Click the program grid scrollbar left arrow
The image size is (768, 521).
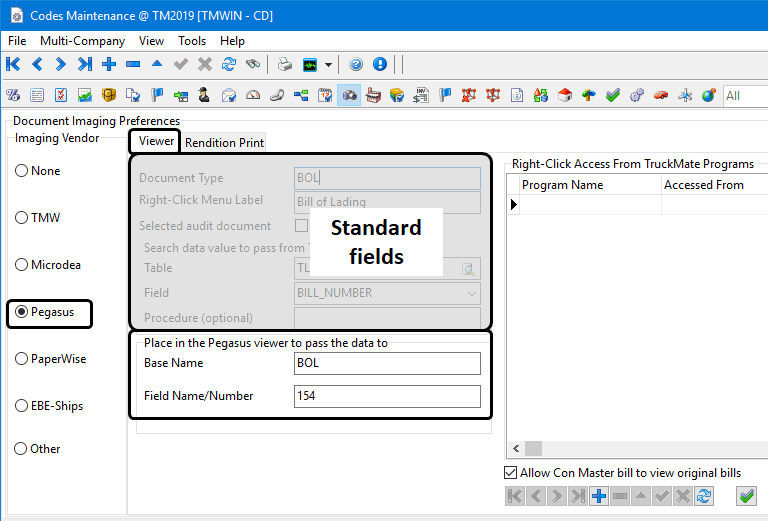point(516,448)
